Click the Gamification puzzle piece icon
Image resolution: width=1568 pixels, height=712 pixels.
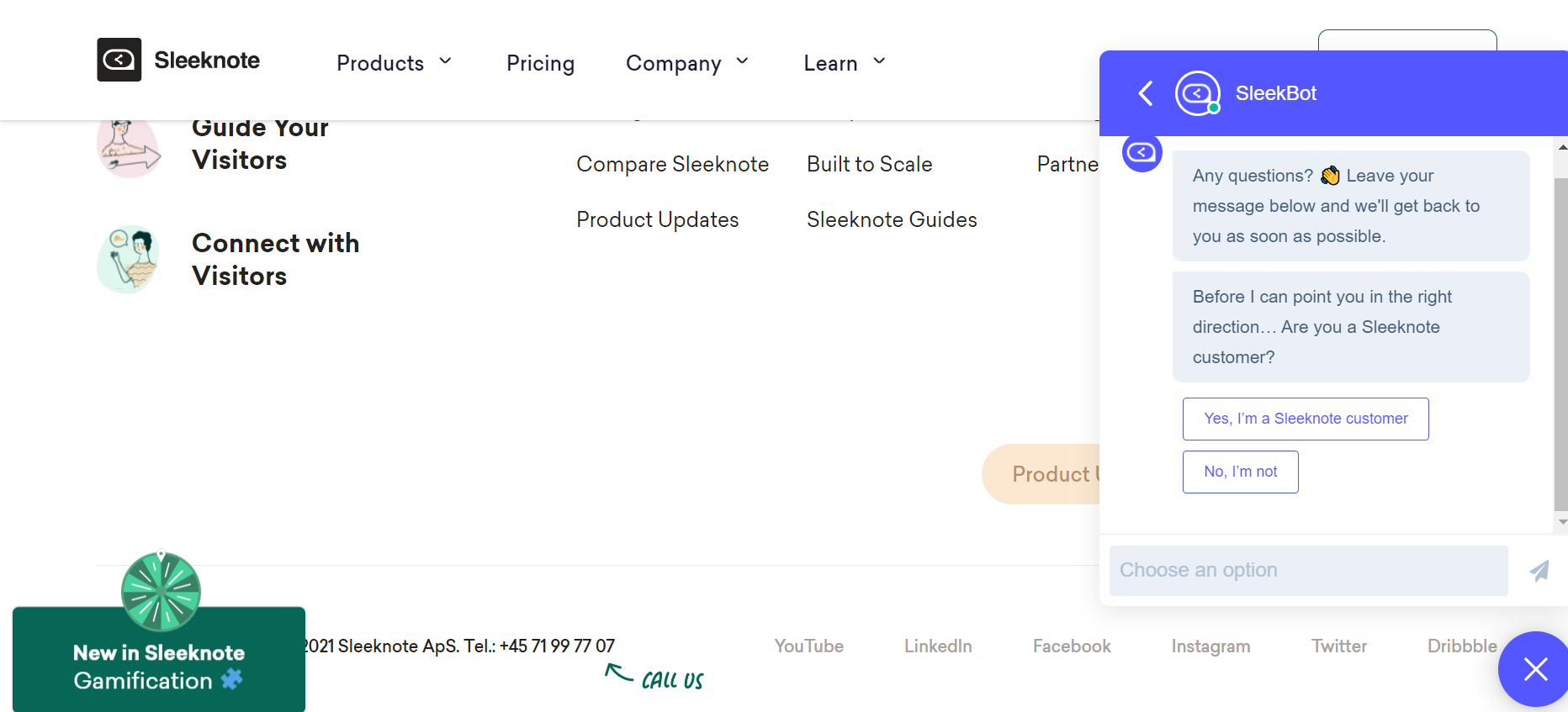pyautogui.click(x=232, y=679)
